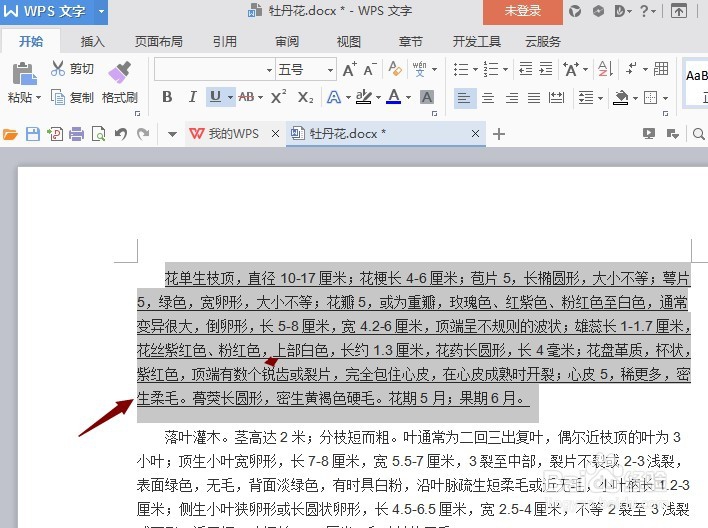Insert table grid icon

(661, 69)
